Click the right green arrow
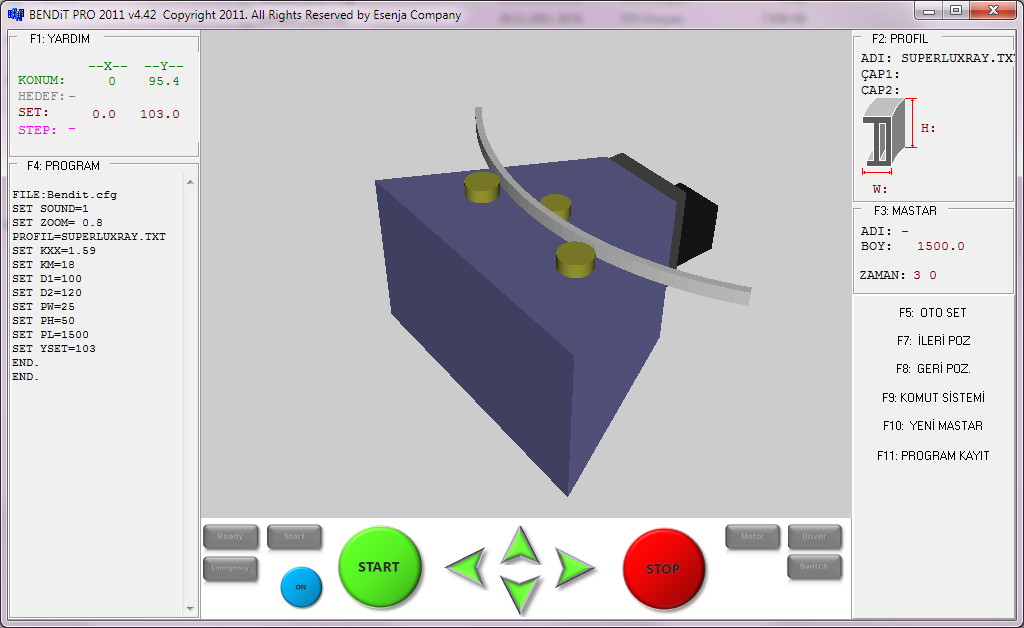Viewport: 1024px width, 628px height. pyautogui.click(x=573, y=567)
